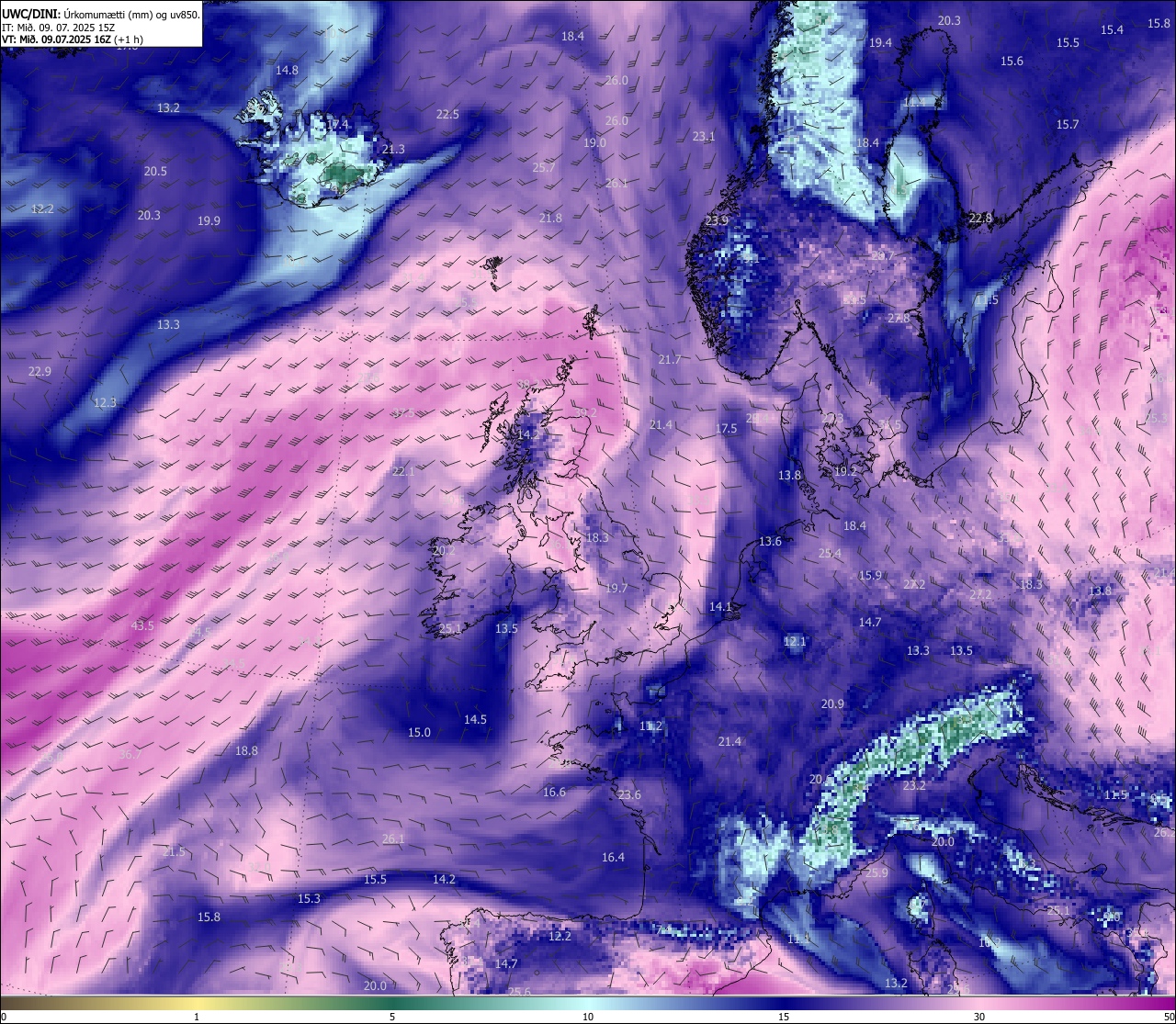The width and height of the screenshot is (1176, 1024).
Task: Click the 15.9 map value
Action: [870, 575]
